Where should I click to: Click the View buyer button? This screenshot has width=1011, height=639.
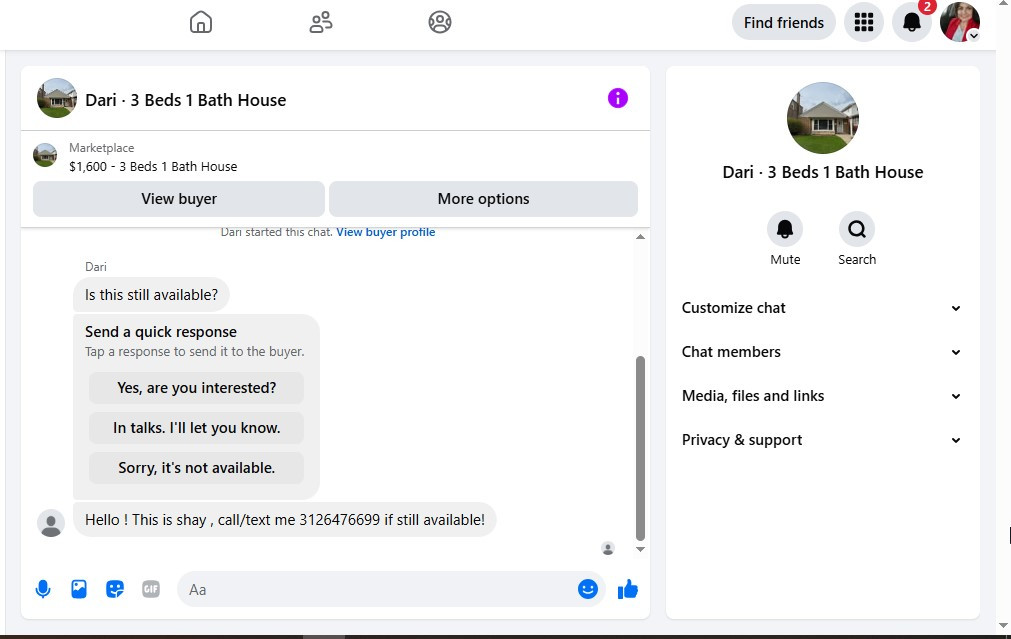[179, 199]
